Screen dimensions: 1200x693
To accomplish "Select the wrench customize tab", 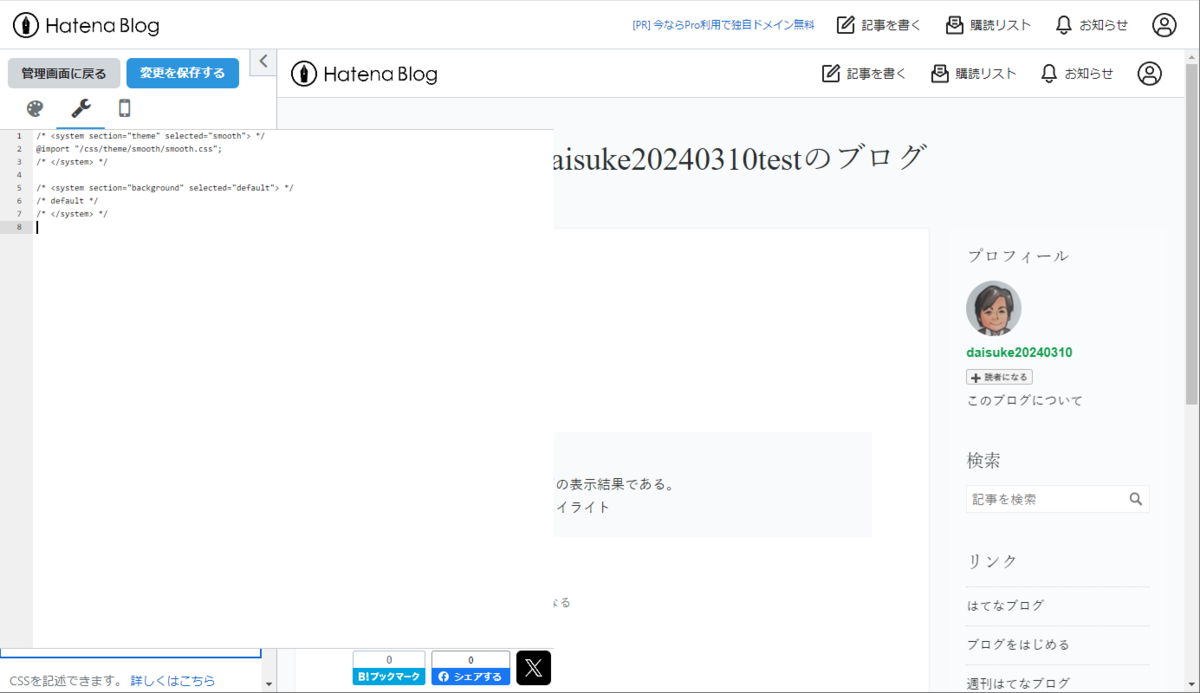I will click(x=81, y=109).
